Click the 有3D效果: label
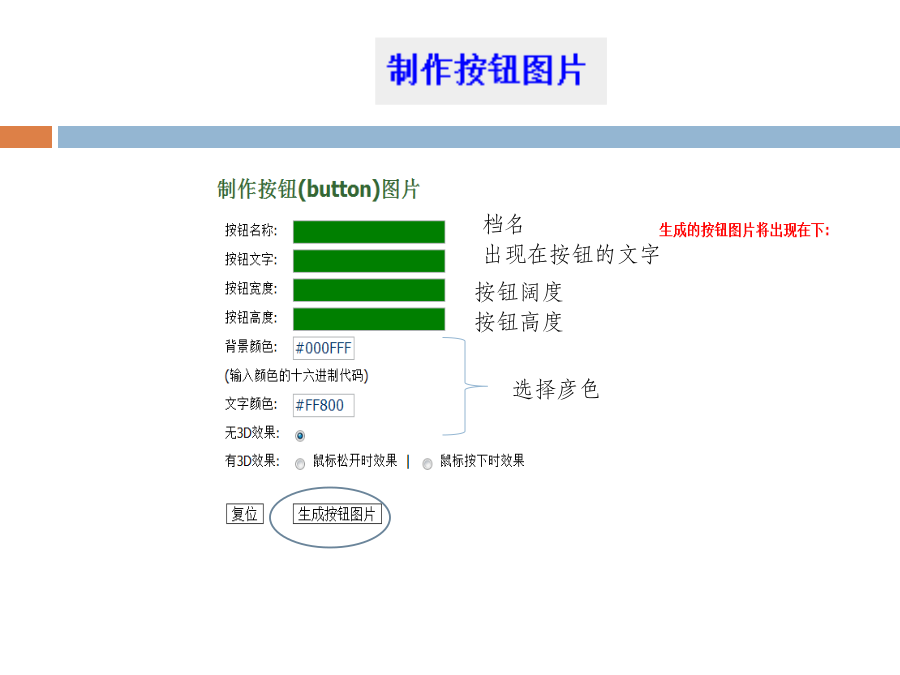 tap(252, 461)
